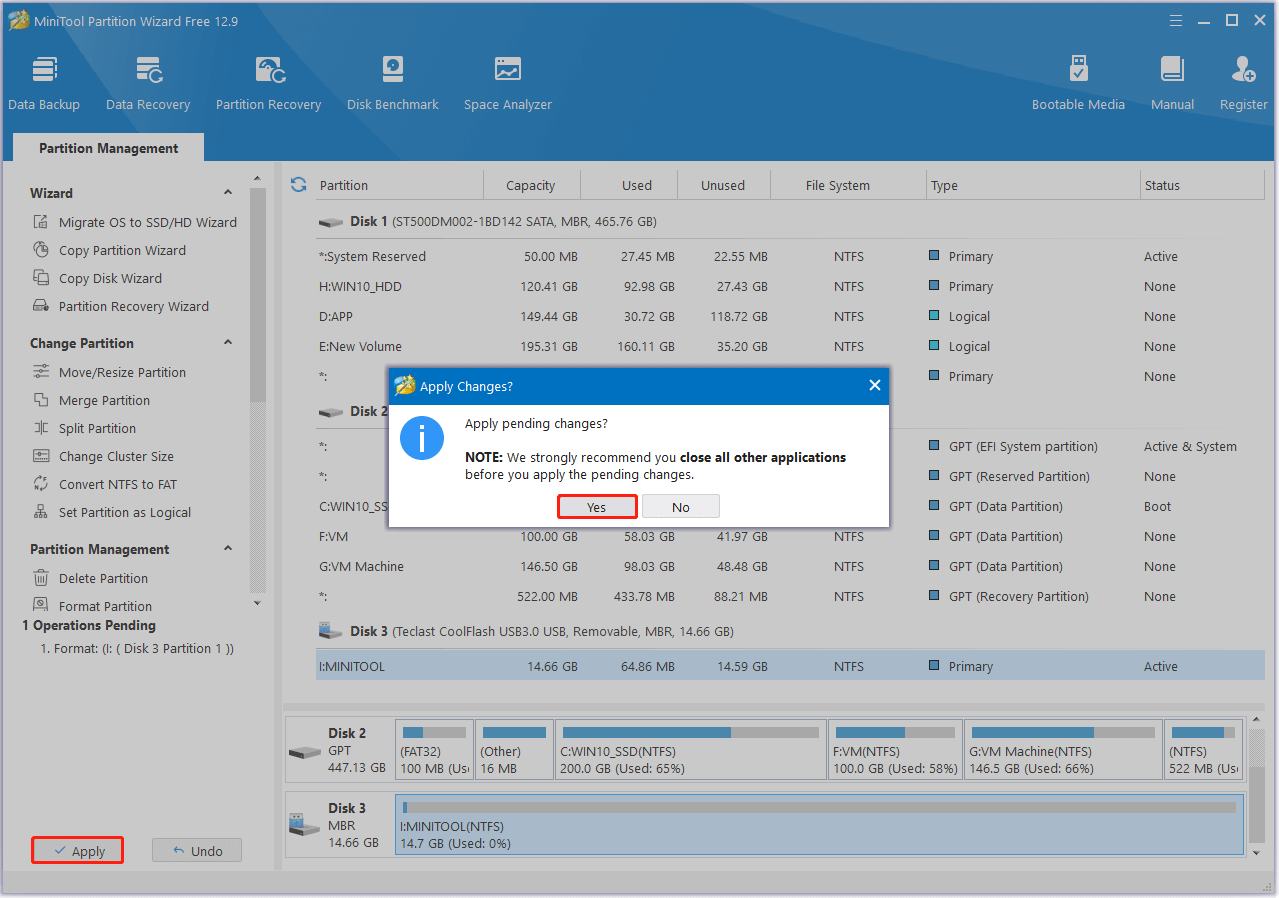Open the Data Backup tool
Viewport: 1279px width, 898px height.
pos(44,82)
